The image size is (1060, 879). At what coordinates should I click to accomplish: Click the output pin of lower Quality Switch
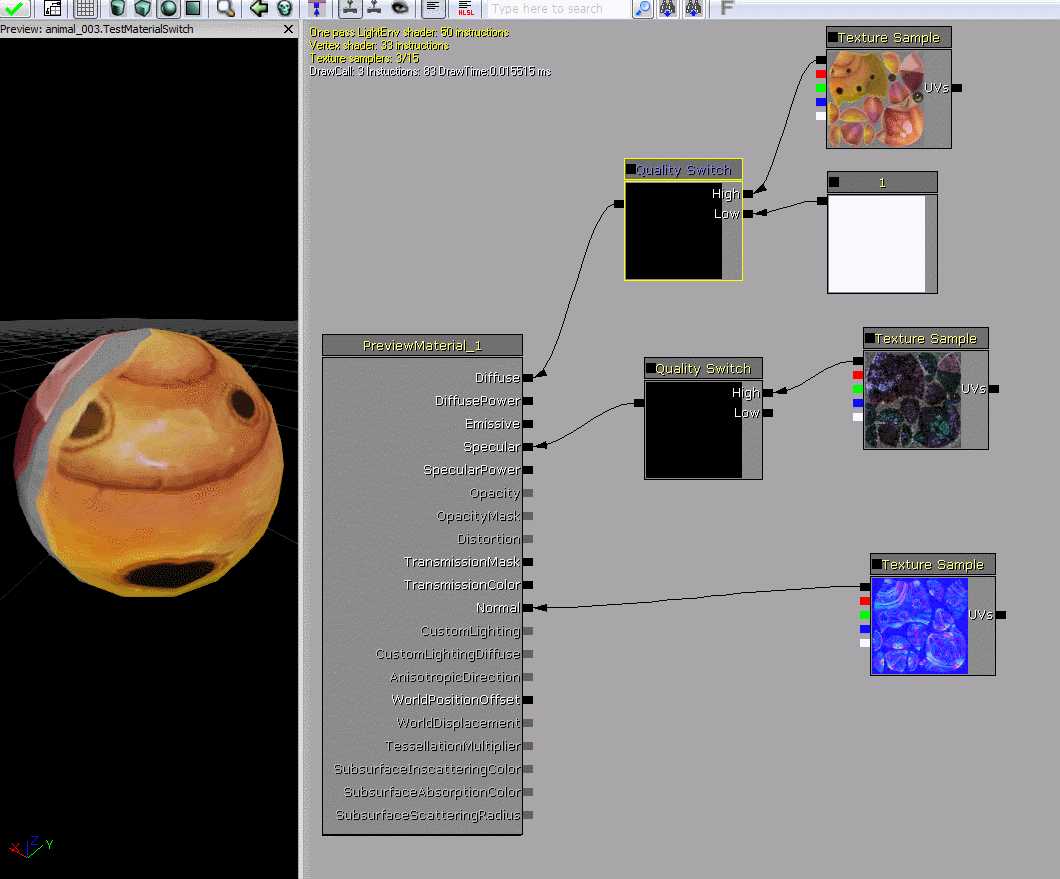tap(639, 403)
